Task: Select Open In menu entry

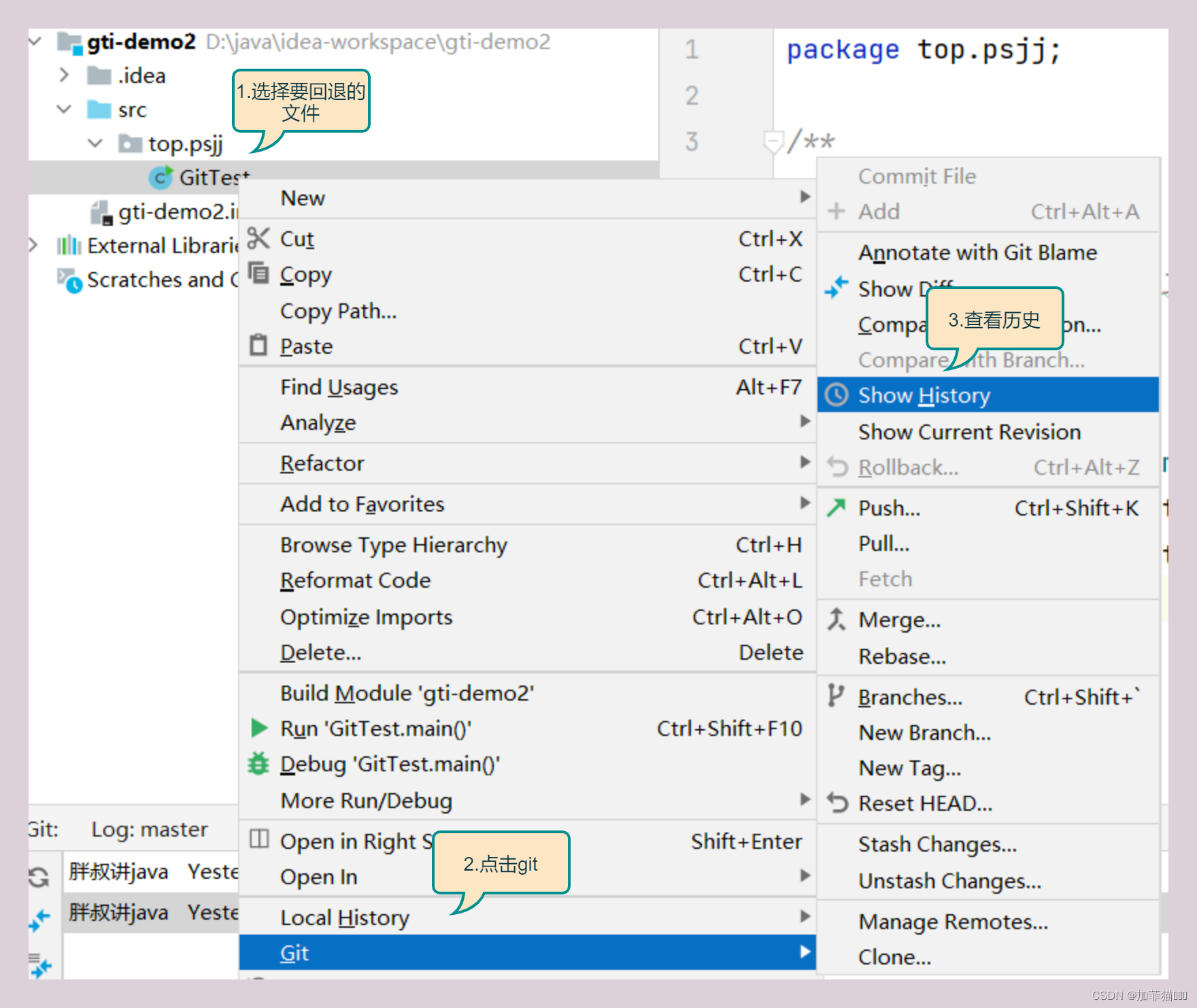Action: [x=527, y=877]
